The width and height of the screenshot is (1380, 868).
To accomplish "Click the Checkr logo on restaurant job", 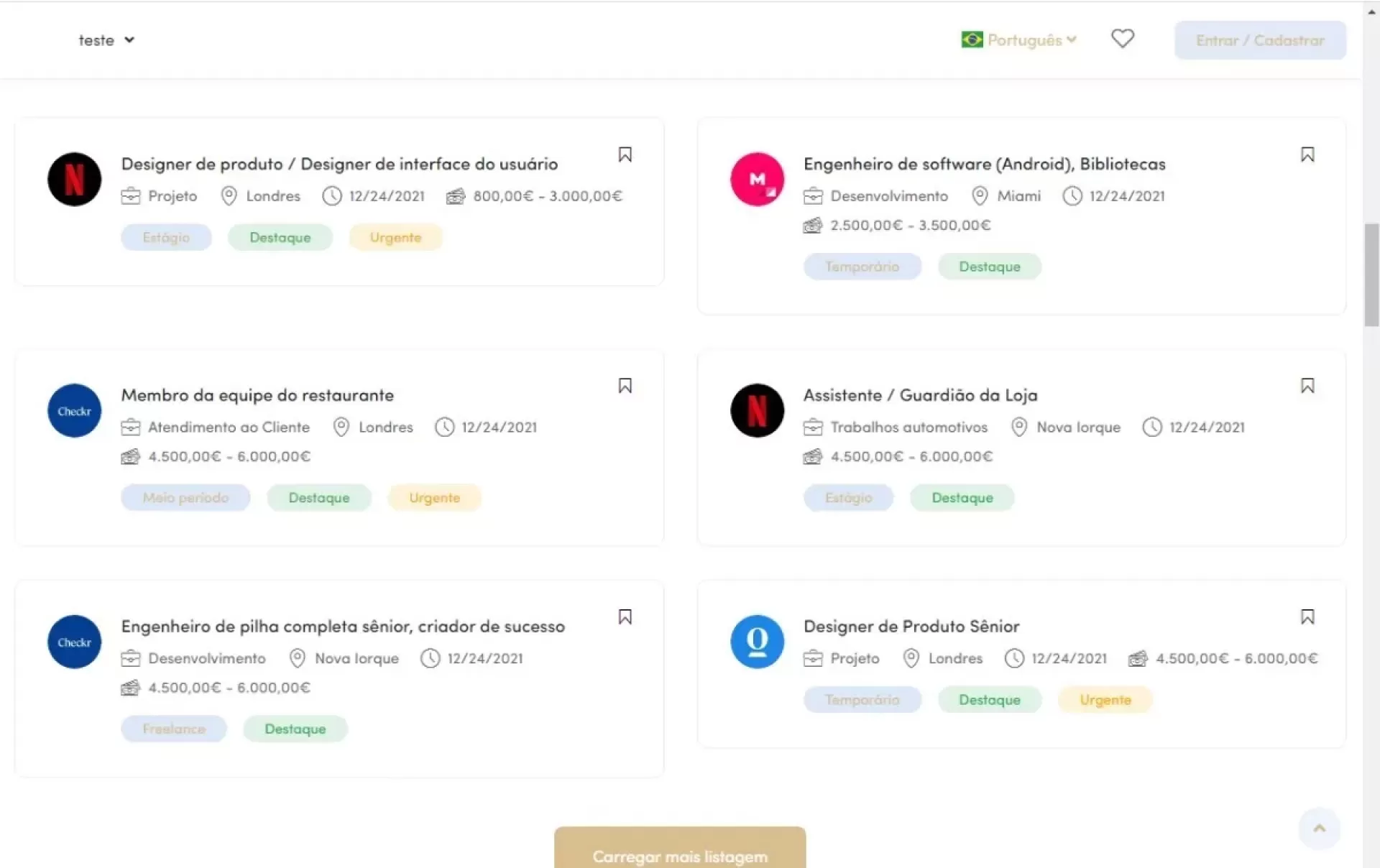I will (x=74, y=411).
